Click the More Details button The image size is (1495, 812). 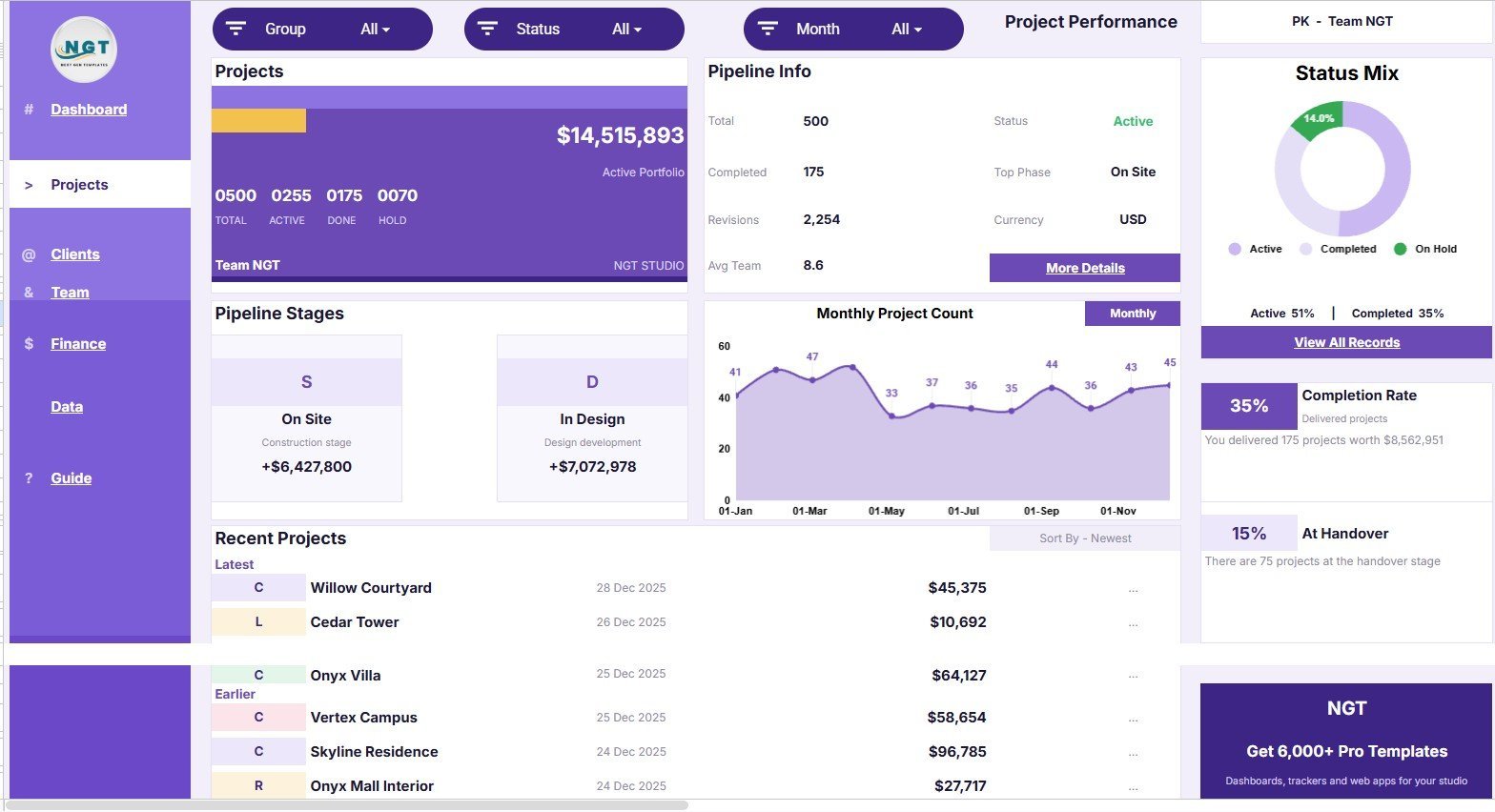tap(1085, 268)
